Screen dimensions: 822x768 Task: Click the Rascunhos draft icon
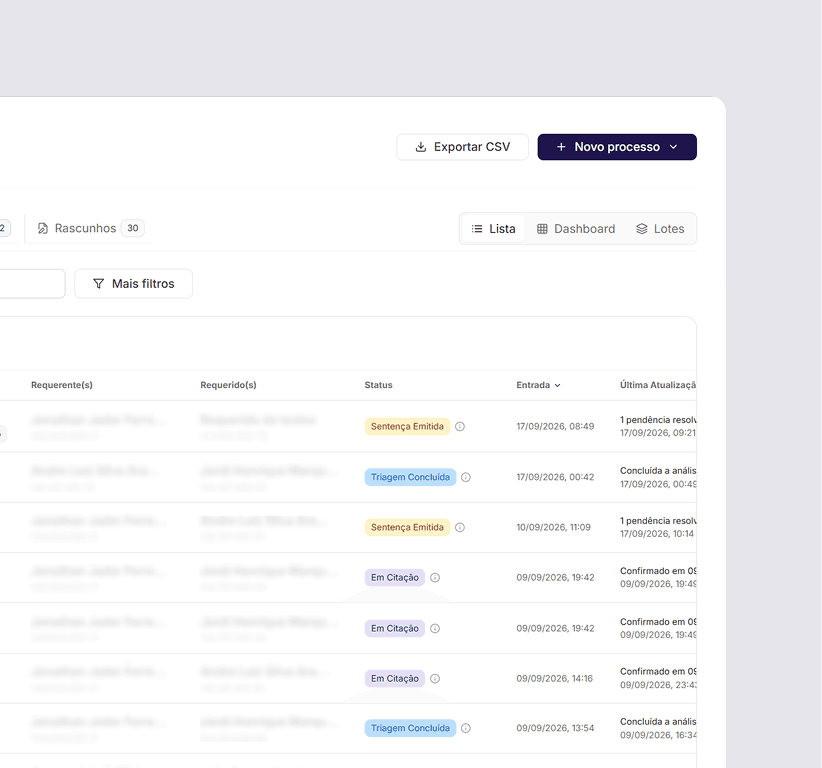[43, 229]
